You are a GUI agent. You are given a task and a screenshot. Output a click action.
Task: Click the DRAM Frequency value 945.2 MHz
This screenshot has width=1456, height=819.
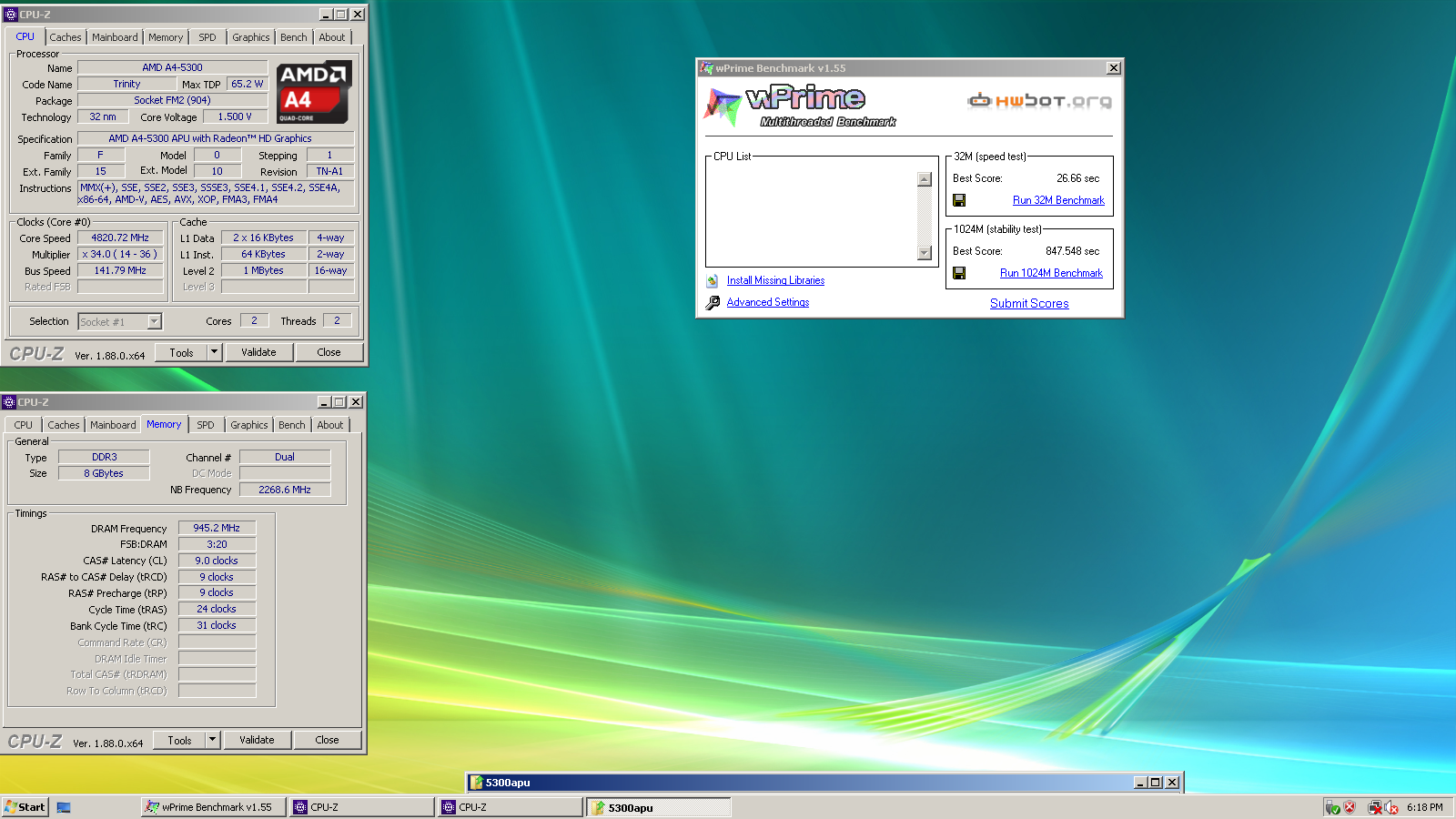[x=217, y=528]
